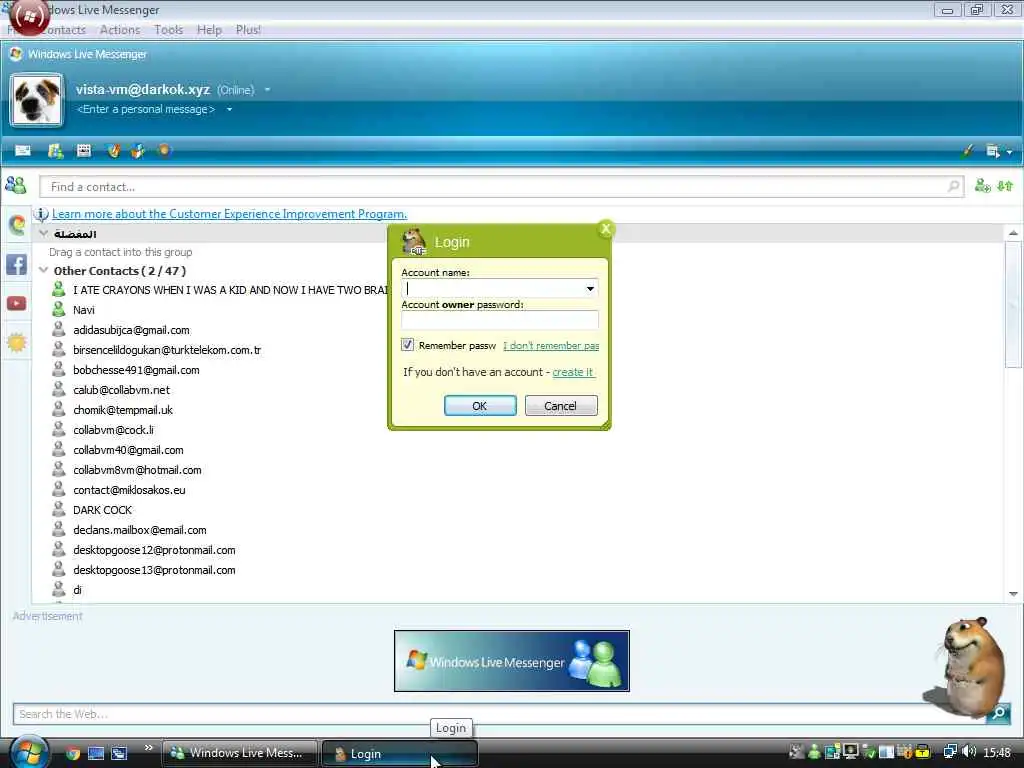
Task: Open the Account name dropdown arrow
Action: coord(590,289)
